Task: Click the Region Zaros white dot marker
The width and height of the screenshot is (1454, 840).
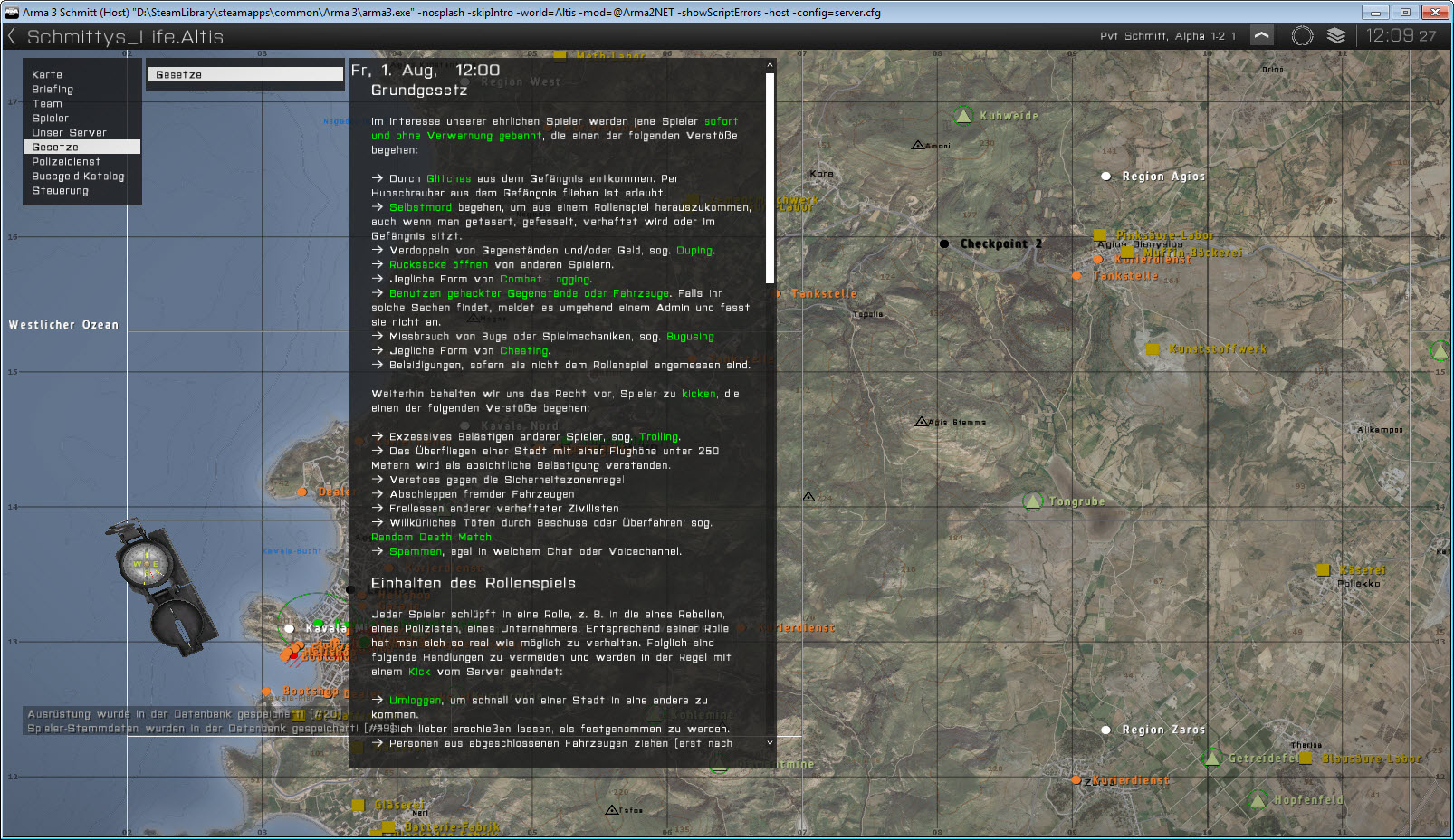Action: [x=1105, y=730]
